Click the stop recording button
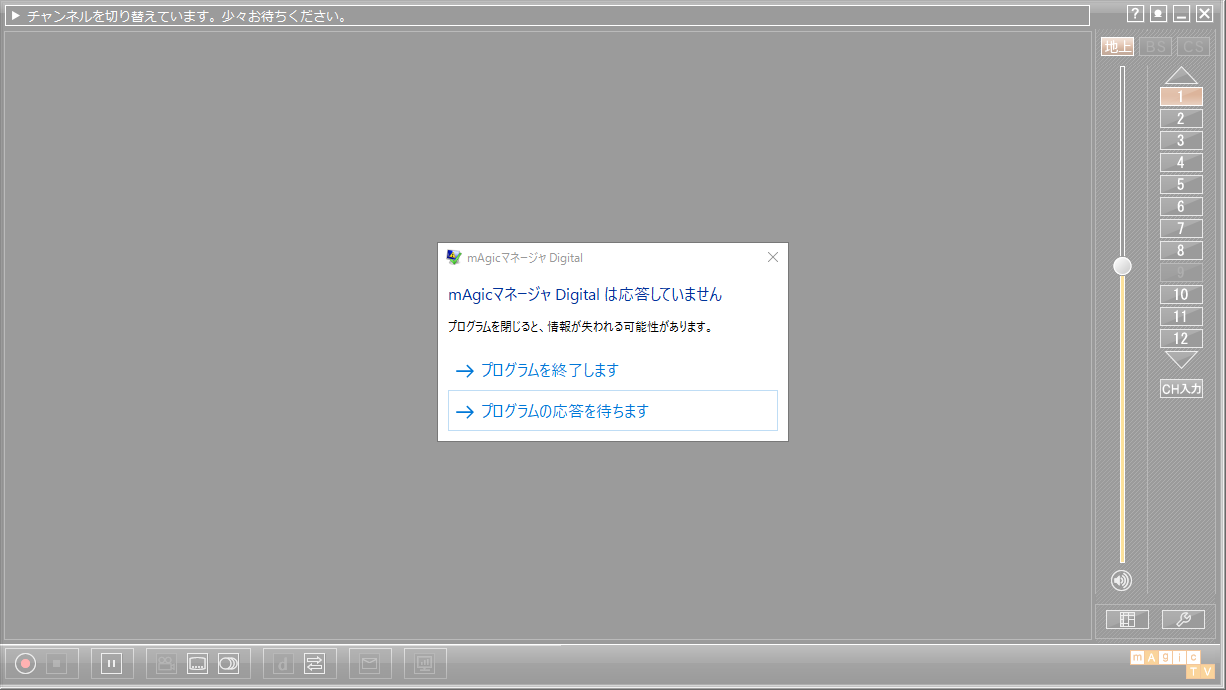Image resolution: width=1226 pixels, height=690 pixels. [57, 663]
